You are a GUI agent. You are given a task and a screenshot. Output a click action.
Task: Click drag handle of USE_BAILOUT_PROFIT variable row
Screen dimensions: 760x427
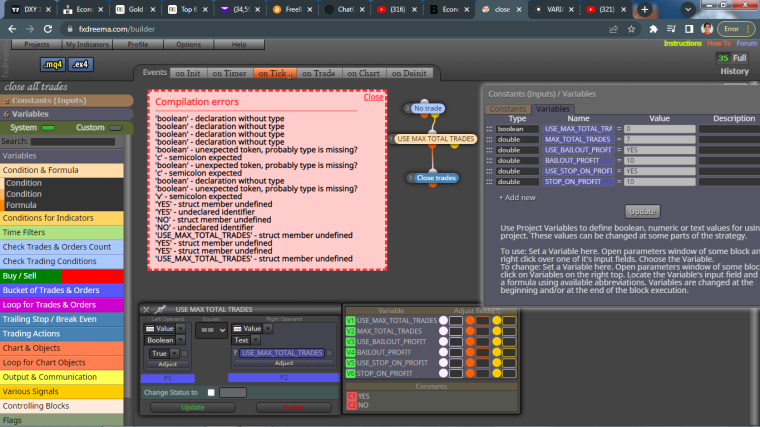coord(489,150)
